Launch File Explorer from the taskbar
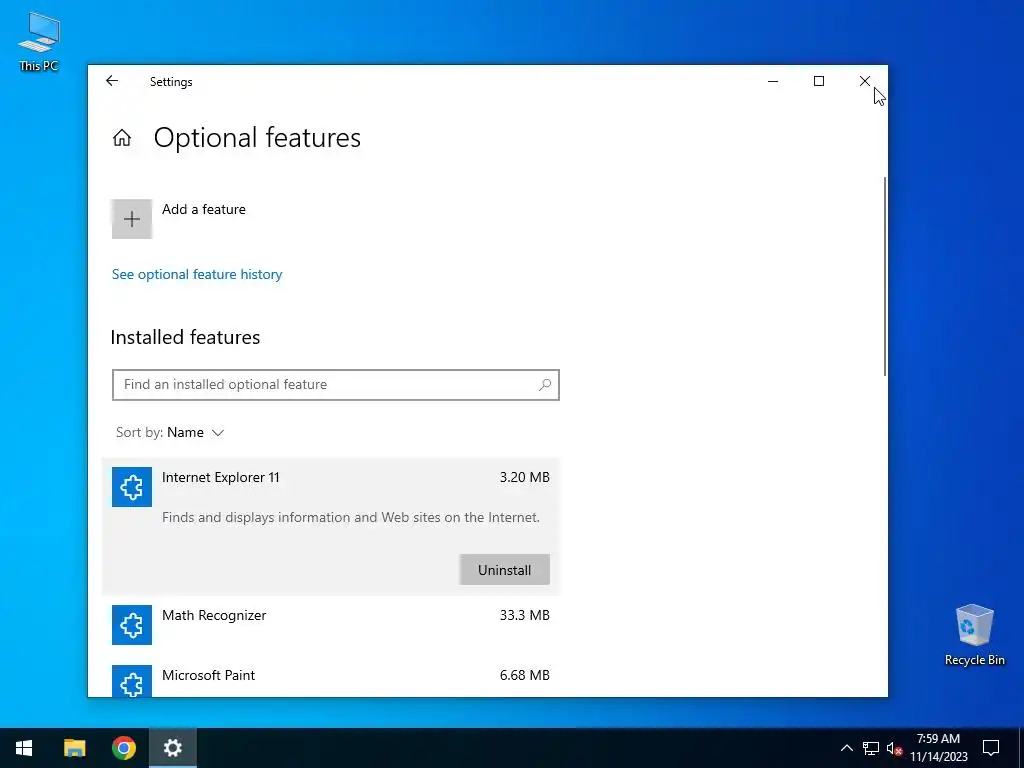This screenshot has width=1024, height=768. click(74, 748)
